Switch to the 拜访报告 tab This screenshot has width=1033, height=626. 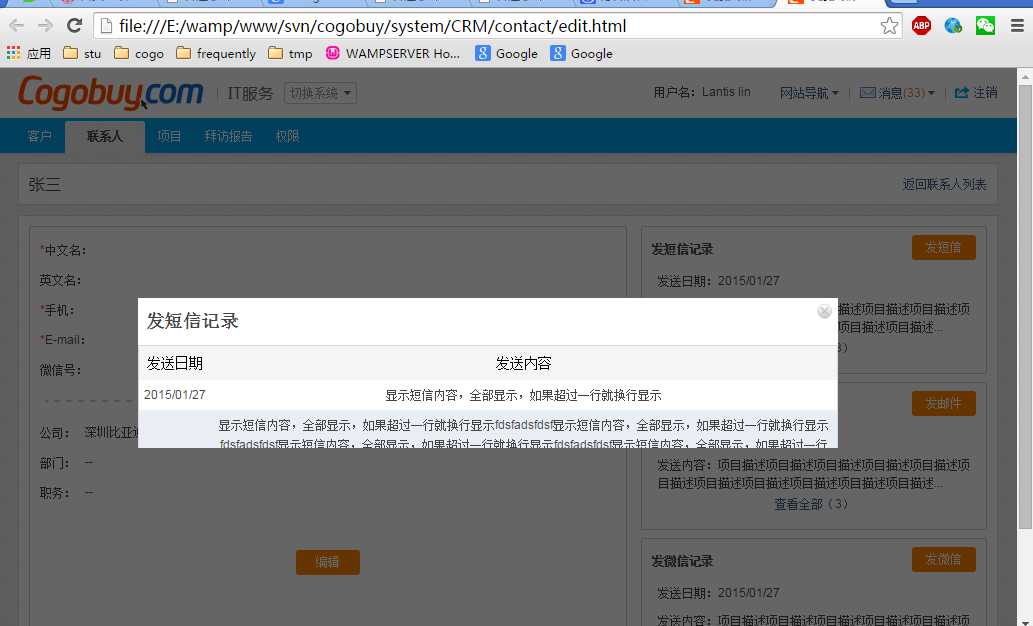[x=228, y=136]
